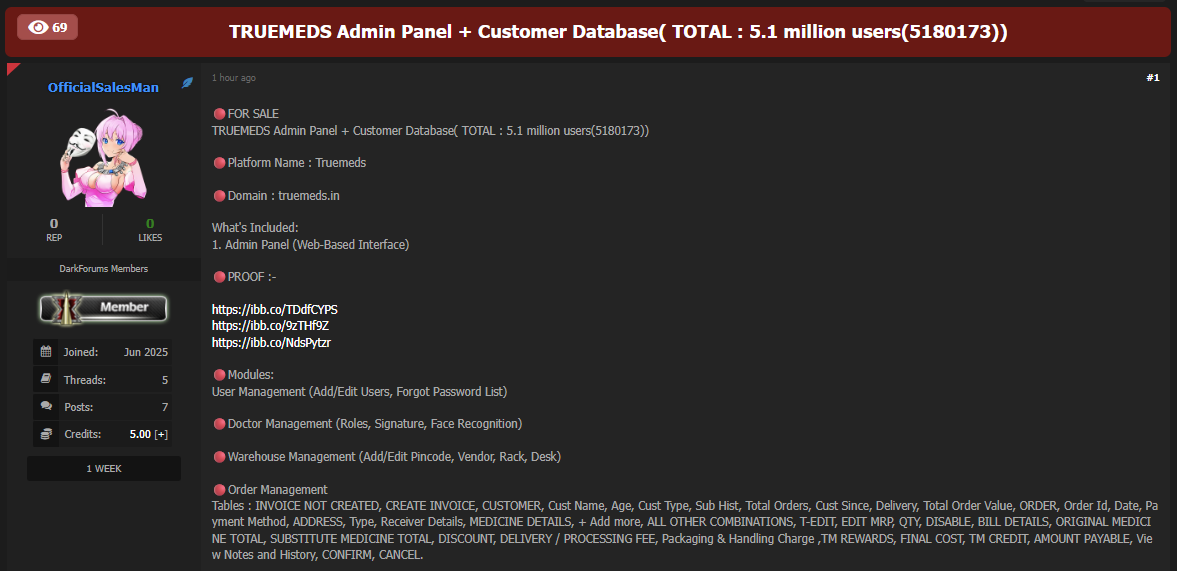Click the Posts speech bubbles icon

pyautogui.click(x=45, y=407)
